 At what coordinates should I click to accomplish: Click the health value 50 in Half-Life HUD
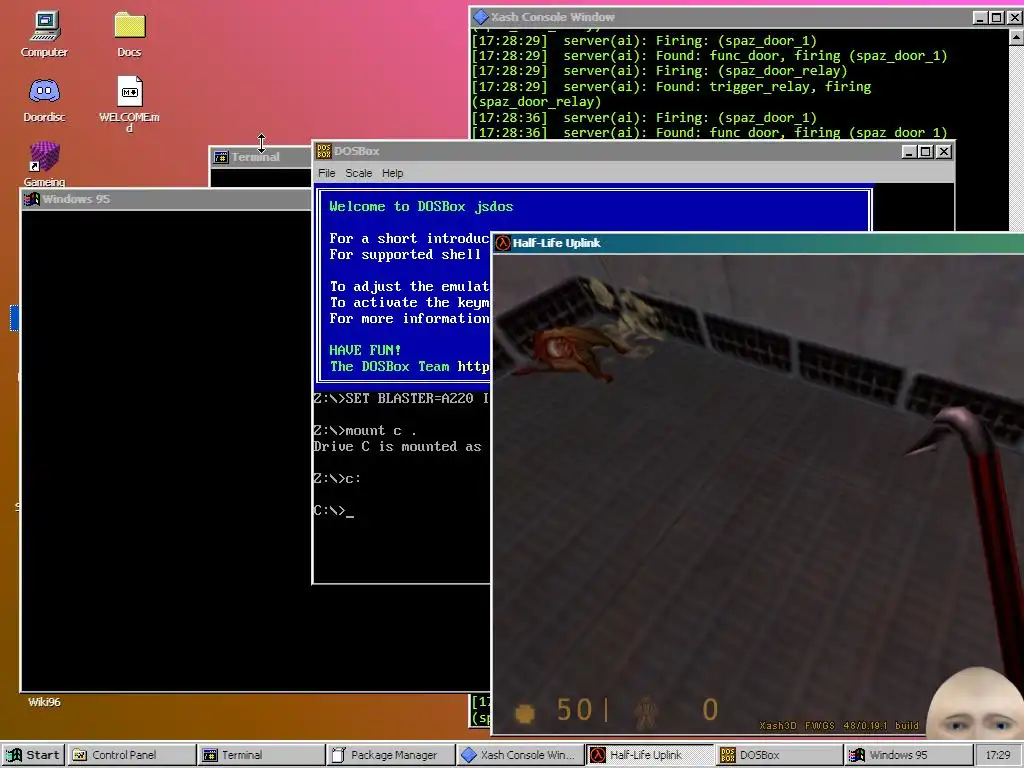(x=574, y=709)
